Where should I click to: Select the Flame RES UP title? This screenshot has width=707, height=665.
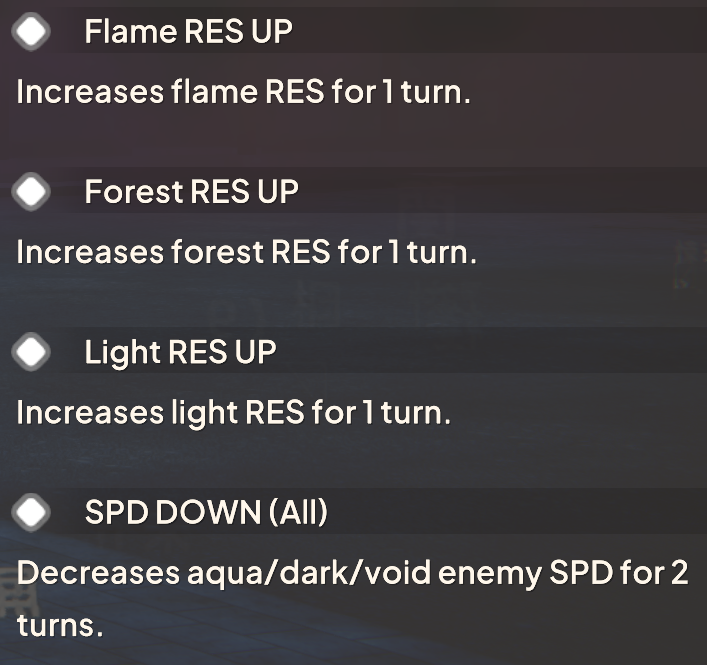tap(188, 32)
